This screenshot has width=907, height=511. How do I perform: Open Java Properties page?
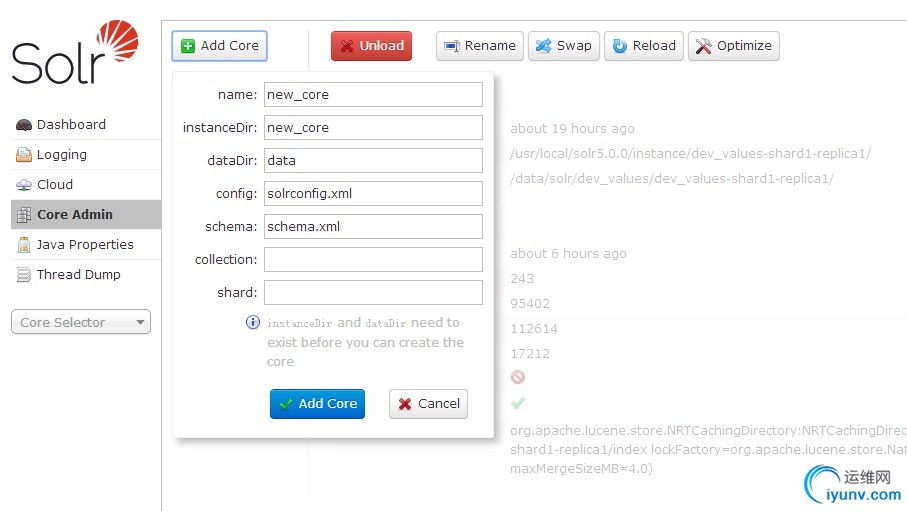(x=85, y=244)
